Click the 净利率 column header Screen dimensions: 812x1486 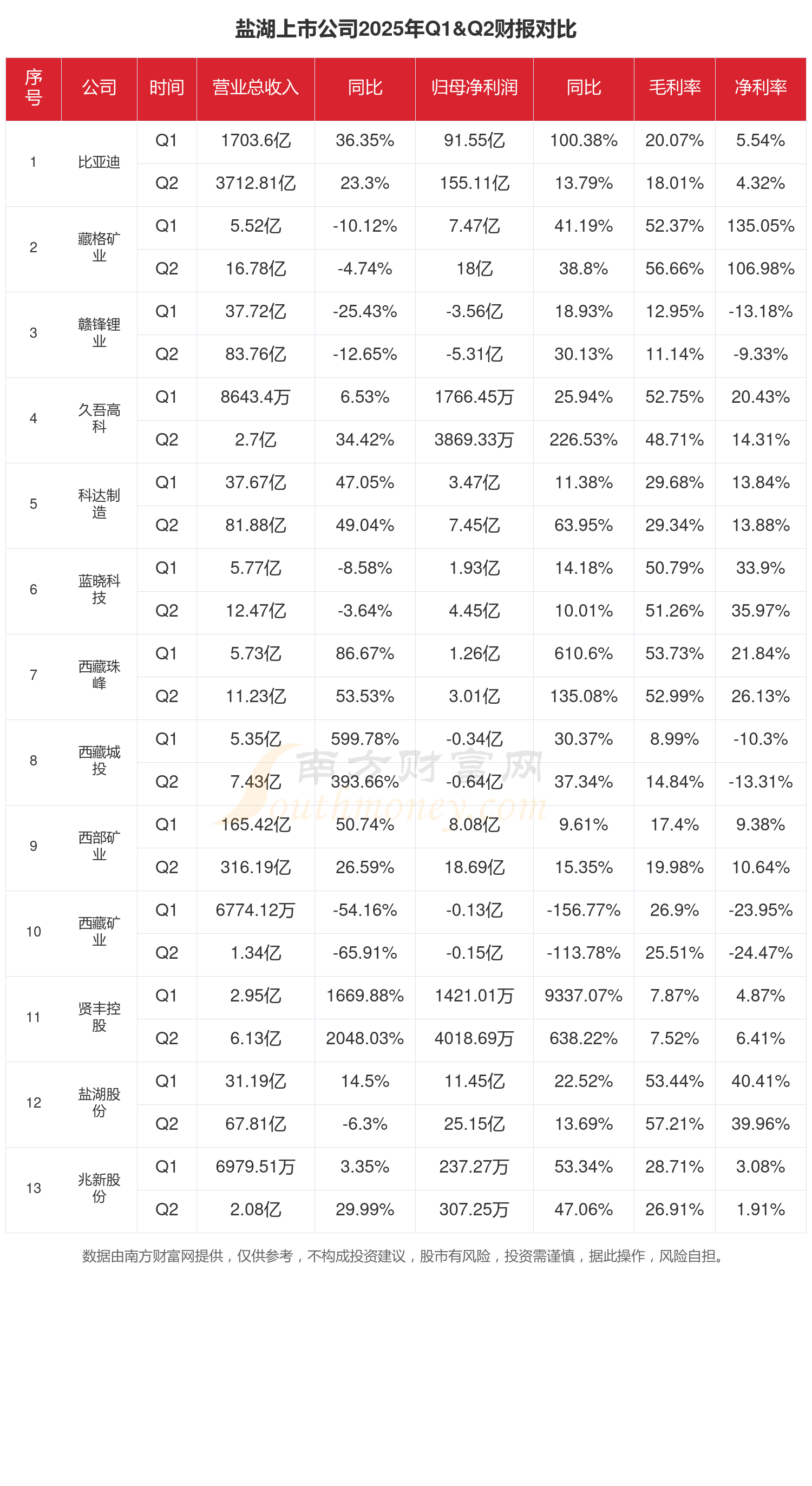tap(760, 88)
